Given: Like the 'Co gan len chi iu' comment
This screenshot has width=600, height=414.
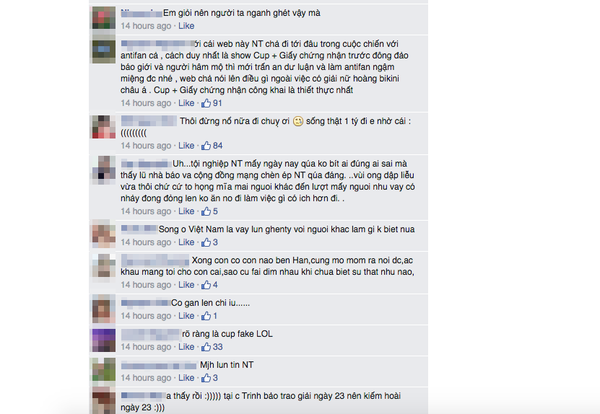Looking at the screenshot, I should coord(186,316).
